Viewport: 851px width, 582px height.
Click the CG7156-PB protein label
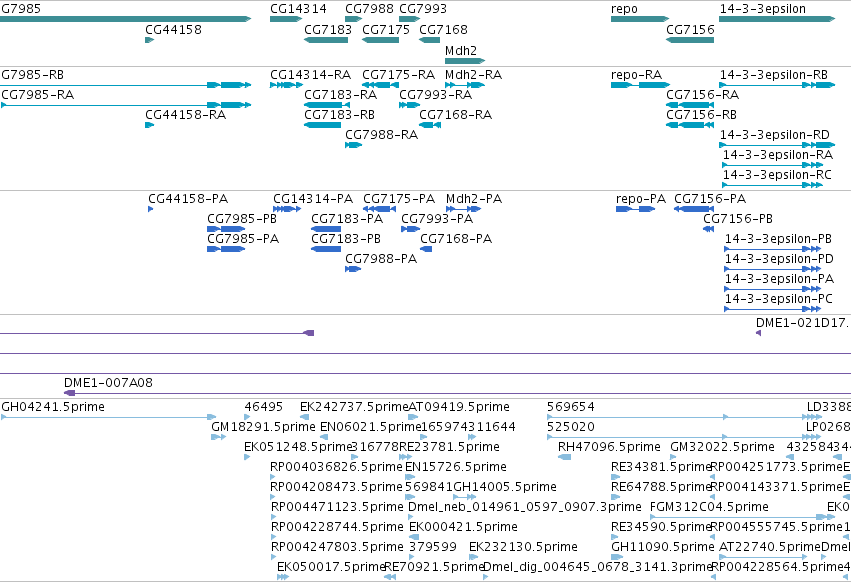pyautogui.click(x=738, y=219)
